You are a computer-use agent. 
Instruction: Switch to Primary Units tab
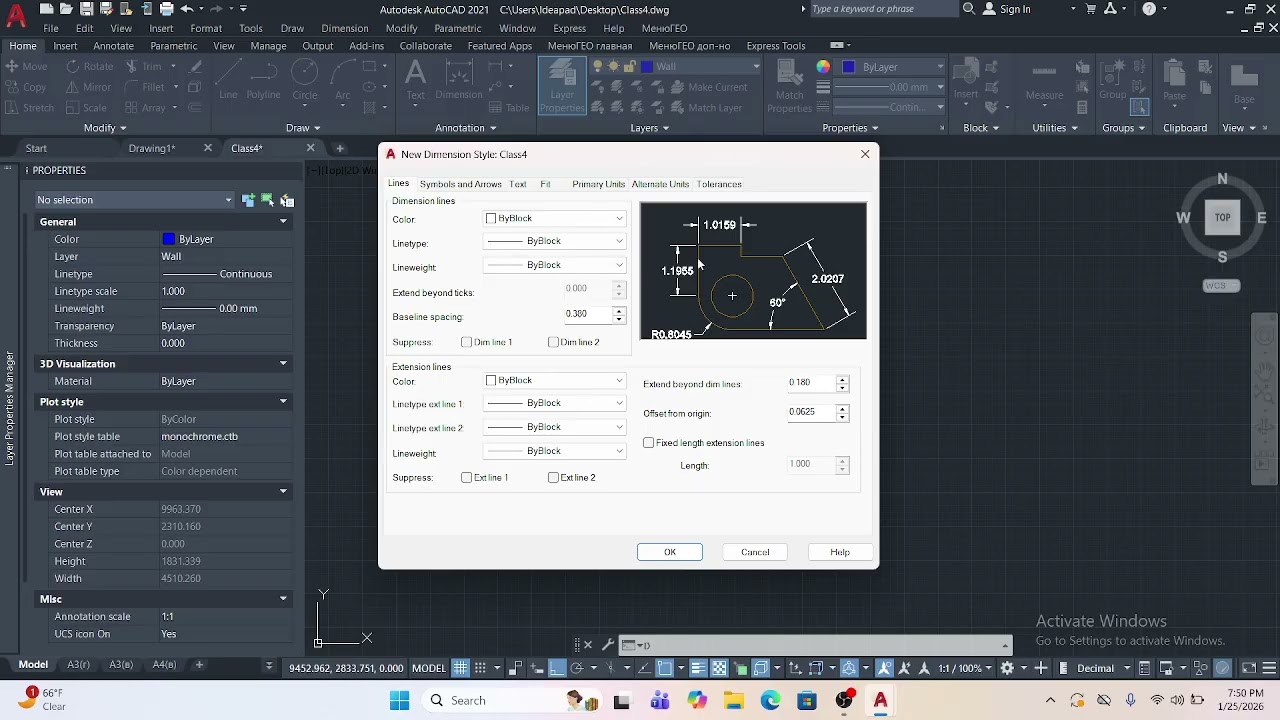coord(598,184)
